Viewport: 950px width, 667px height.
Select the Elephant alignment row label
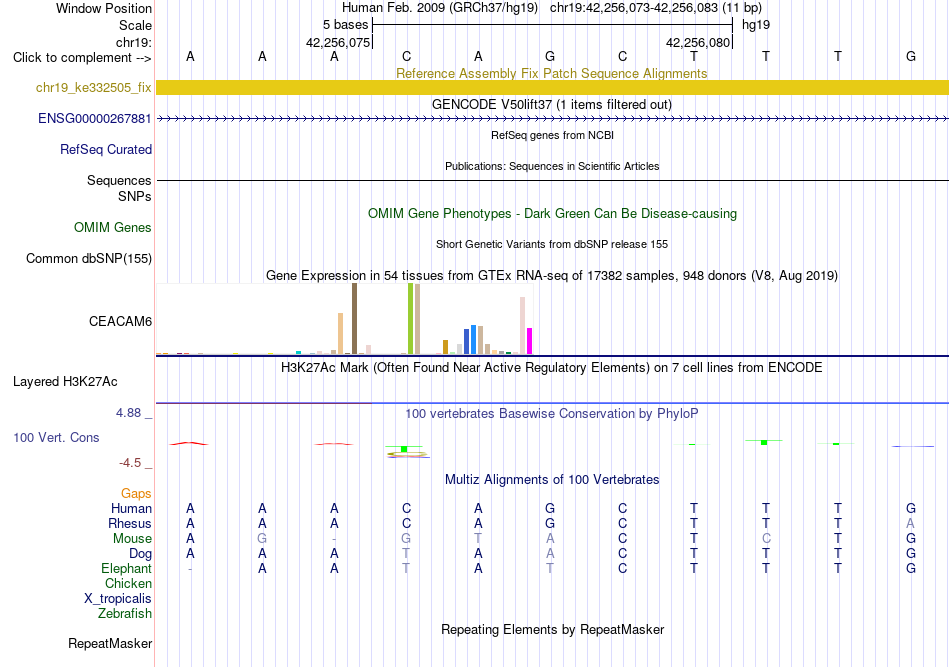tap(127, 569)
